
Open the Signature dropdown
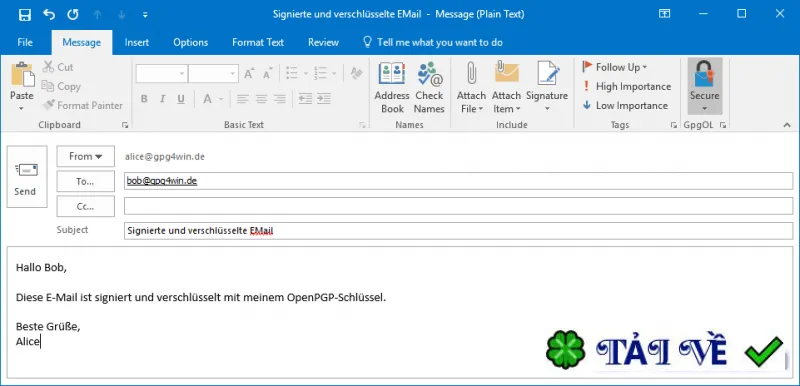547,88
